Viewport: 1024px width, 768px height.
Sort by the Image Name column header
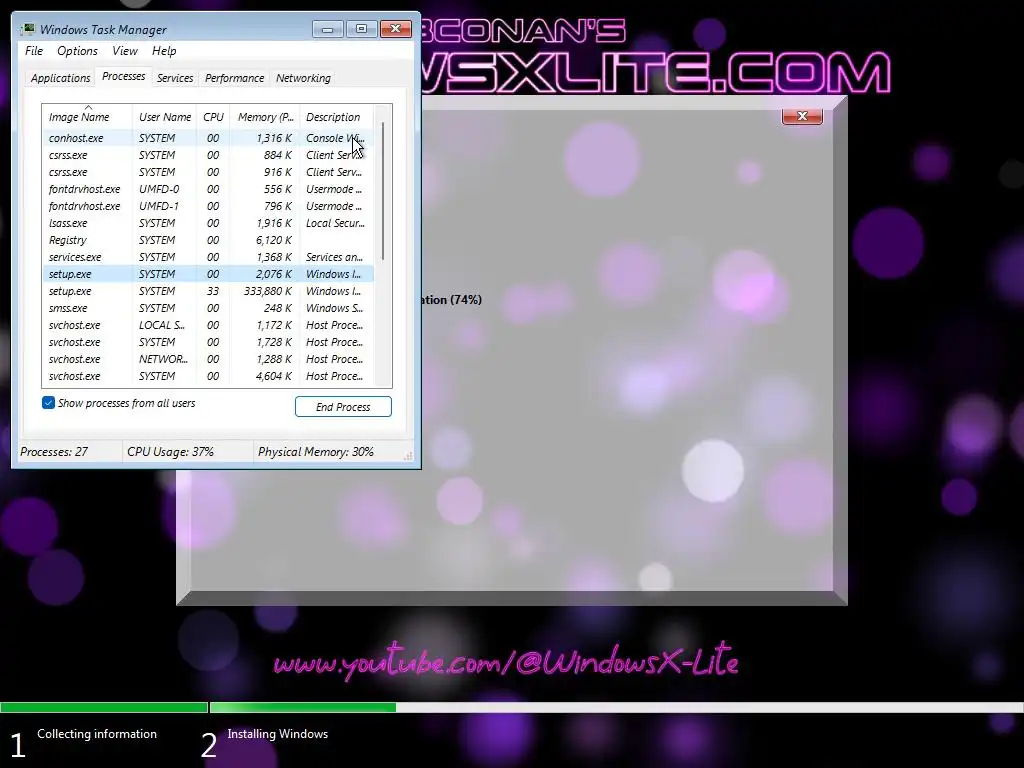pyautogui.click(x=88, y=117)
